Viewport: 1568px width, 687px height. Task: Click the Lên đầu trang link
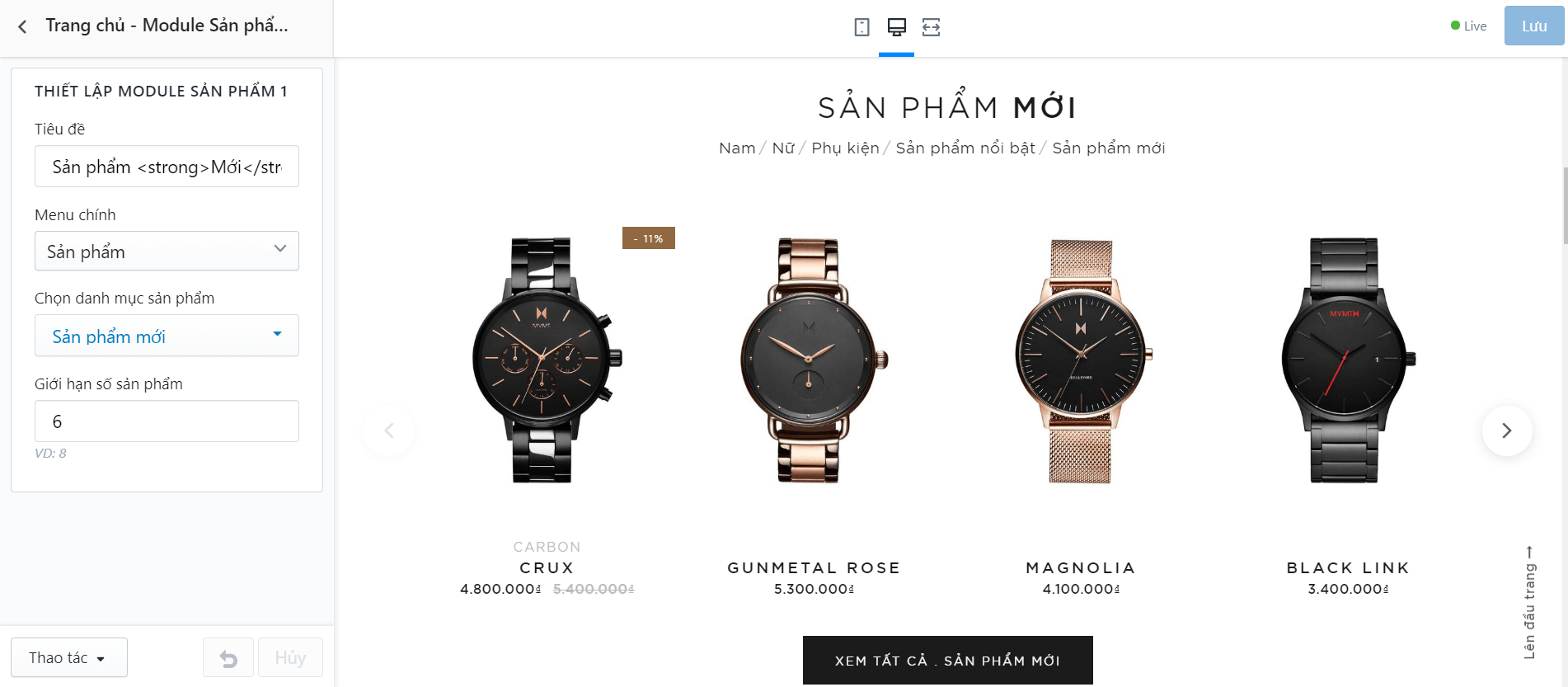1529,602
